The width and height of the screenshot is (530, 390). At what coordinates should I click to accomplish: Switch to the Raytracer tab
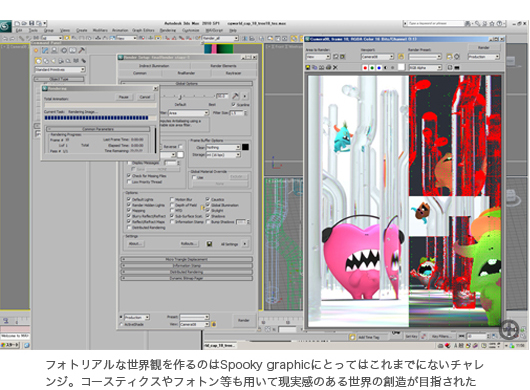tap(233, 73)
